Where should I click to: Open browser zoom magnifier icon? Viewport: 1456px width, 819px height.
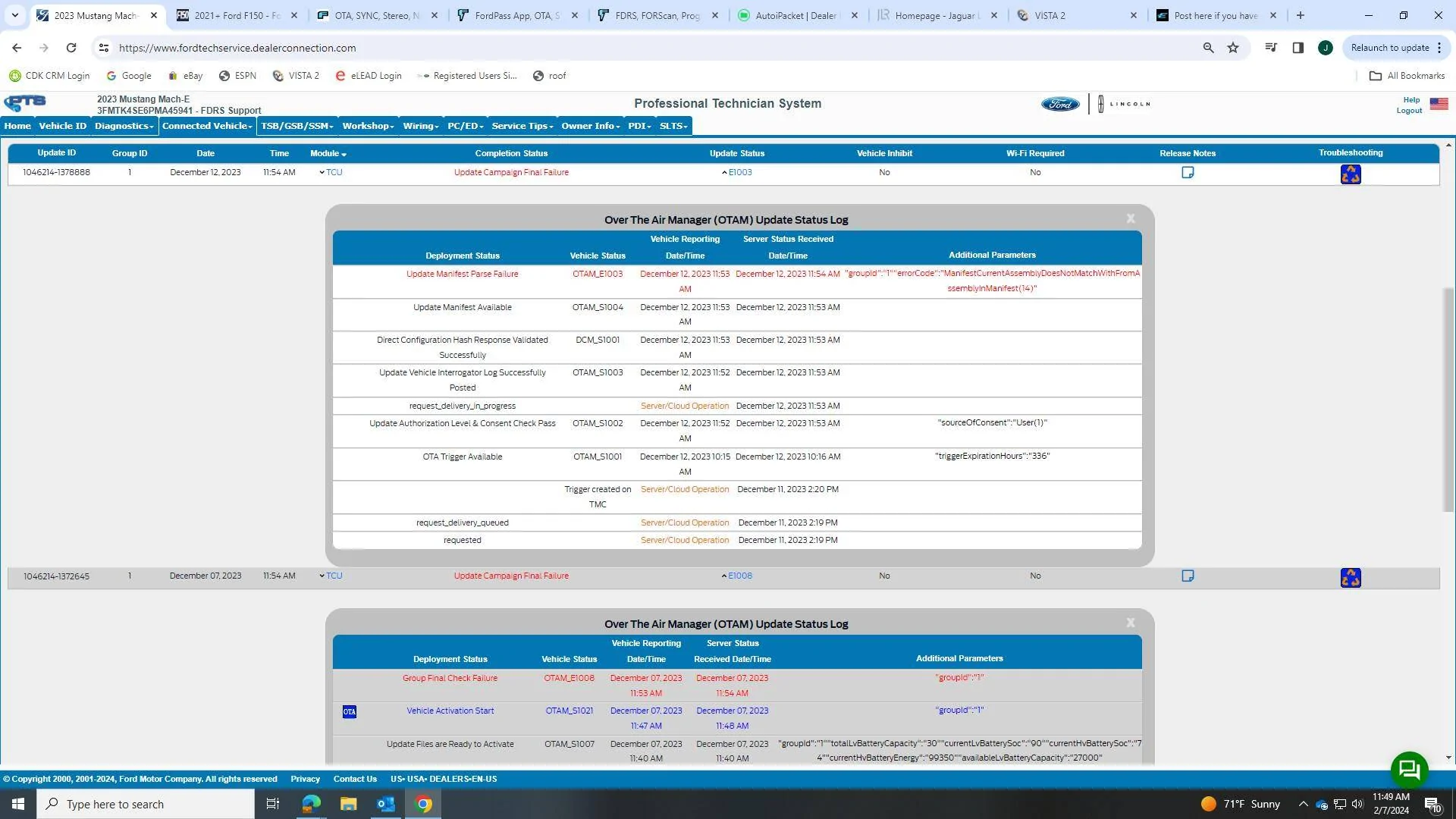coord(1208,48)
